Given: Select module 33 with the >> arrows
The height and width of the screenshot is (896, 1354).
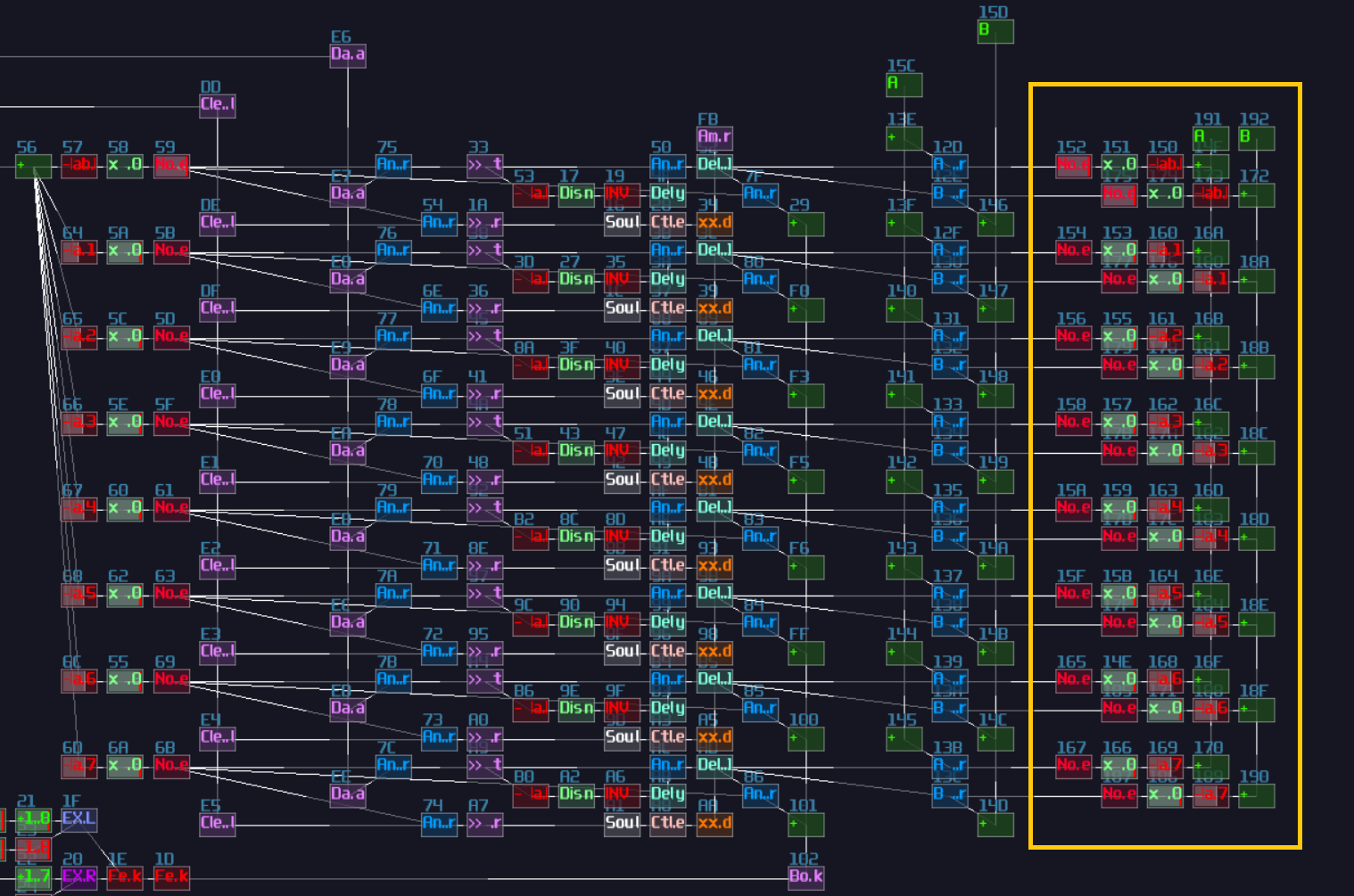Looking at the screenshot, I should coord(485,166).
